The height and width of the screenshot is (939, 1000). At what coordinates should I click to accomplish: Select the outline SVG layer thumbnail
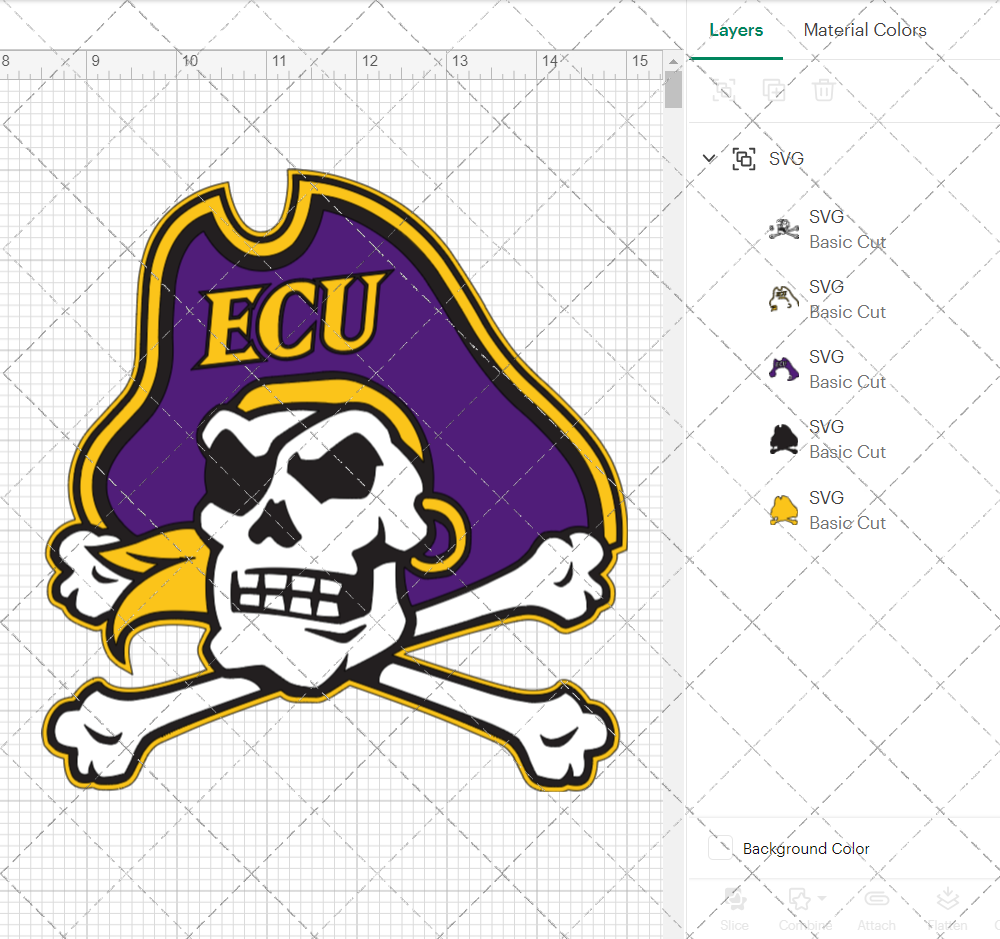(x=784, y=299)
